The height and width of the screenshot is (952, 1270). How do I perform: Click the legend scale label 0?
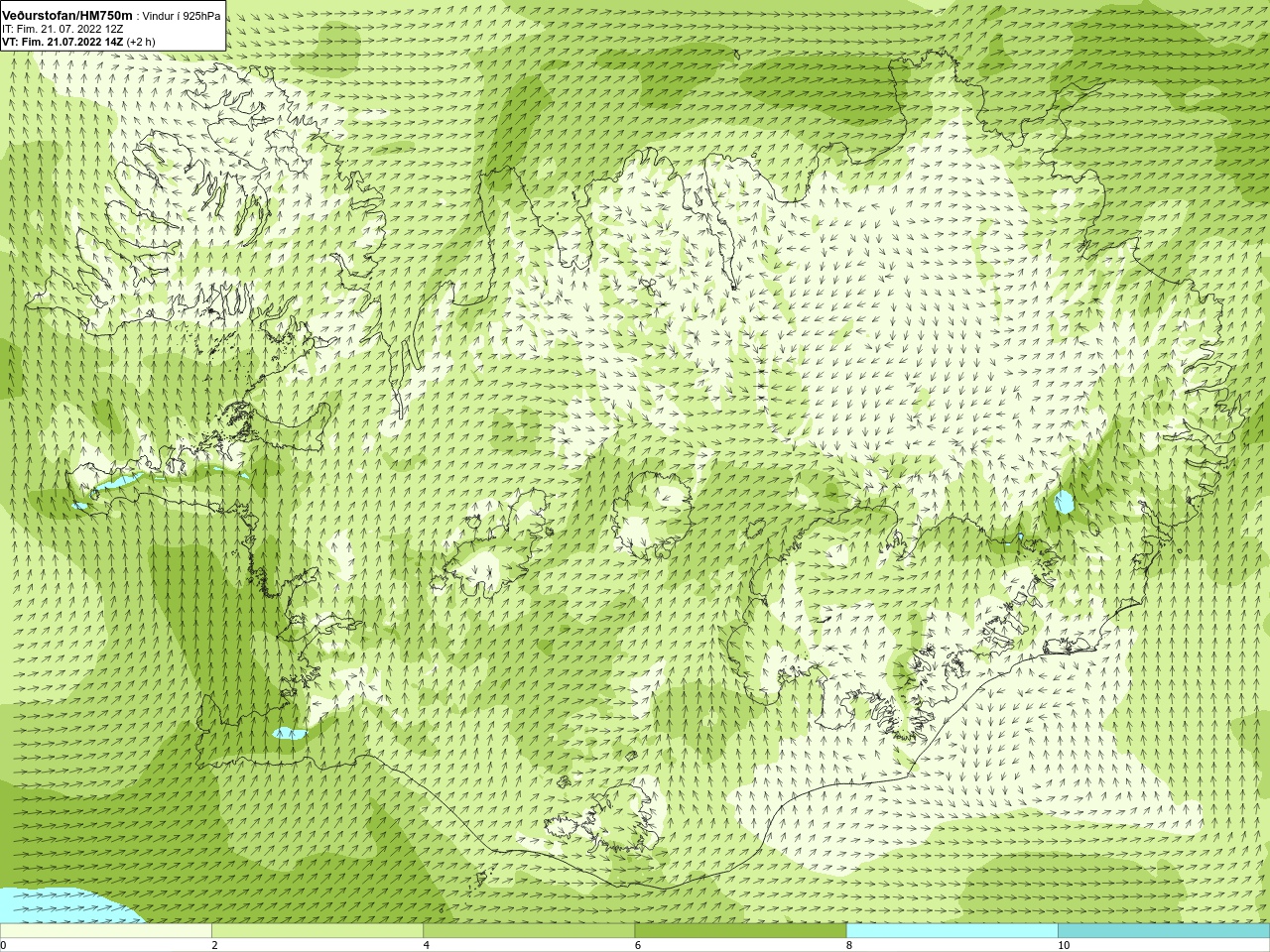tap(3, 945)
